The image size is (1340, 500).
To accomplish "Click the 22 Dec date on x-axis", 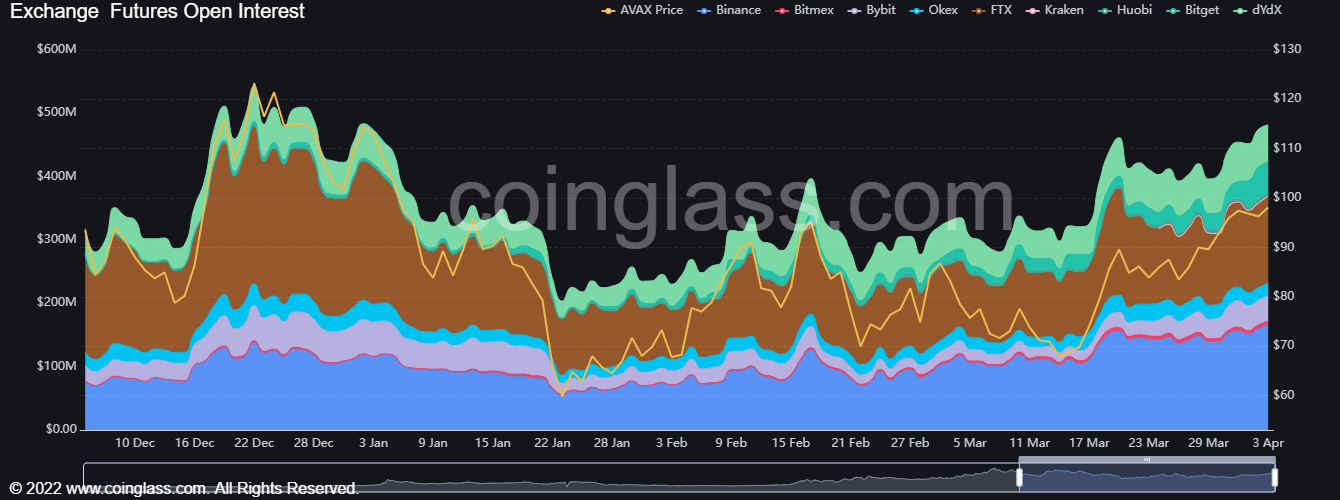I will (x=254, y=443).
